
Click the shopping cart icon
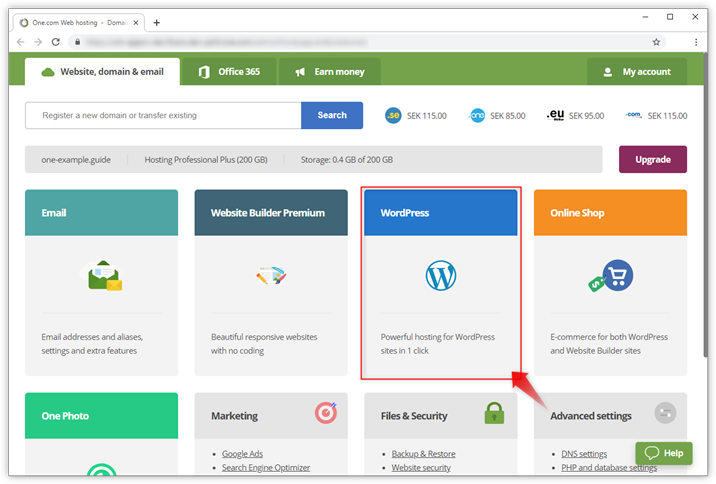[x=617, y=275]
